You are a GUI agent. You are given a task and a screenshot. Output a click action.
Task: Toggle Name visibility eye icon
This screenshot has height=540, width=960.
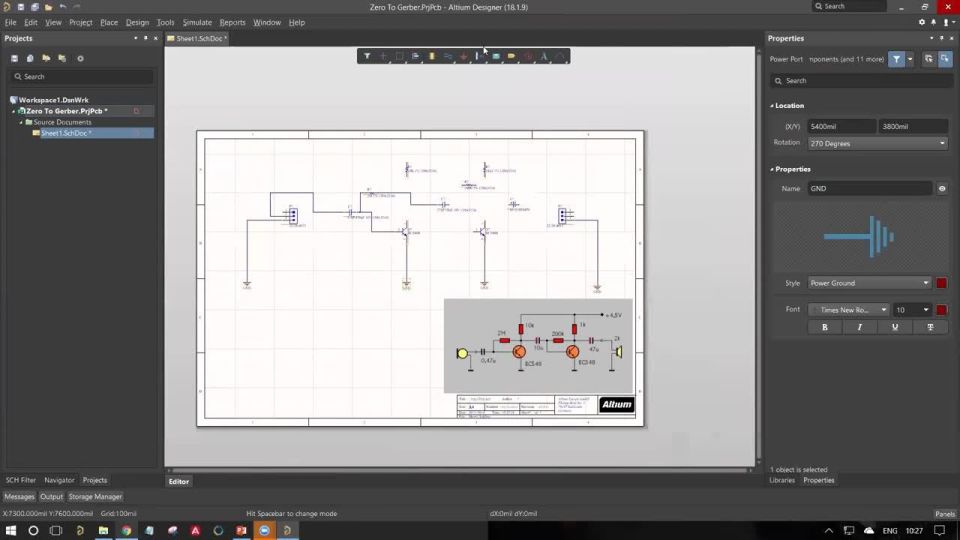942,189
